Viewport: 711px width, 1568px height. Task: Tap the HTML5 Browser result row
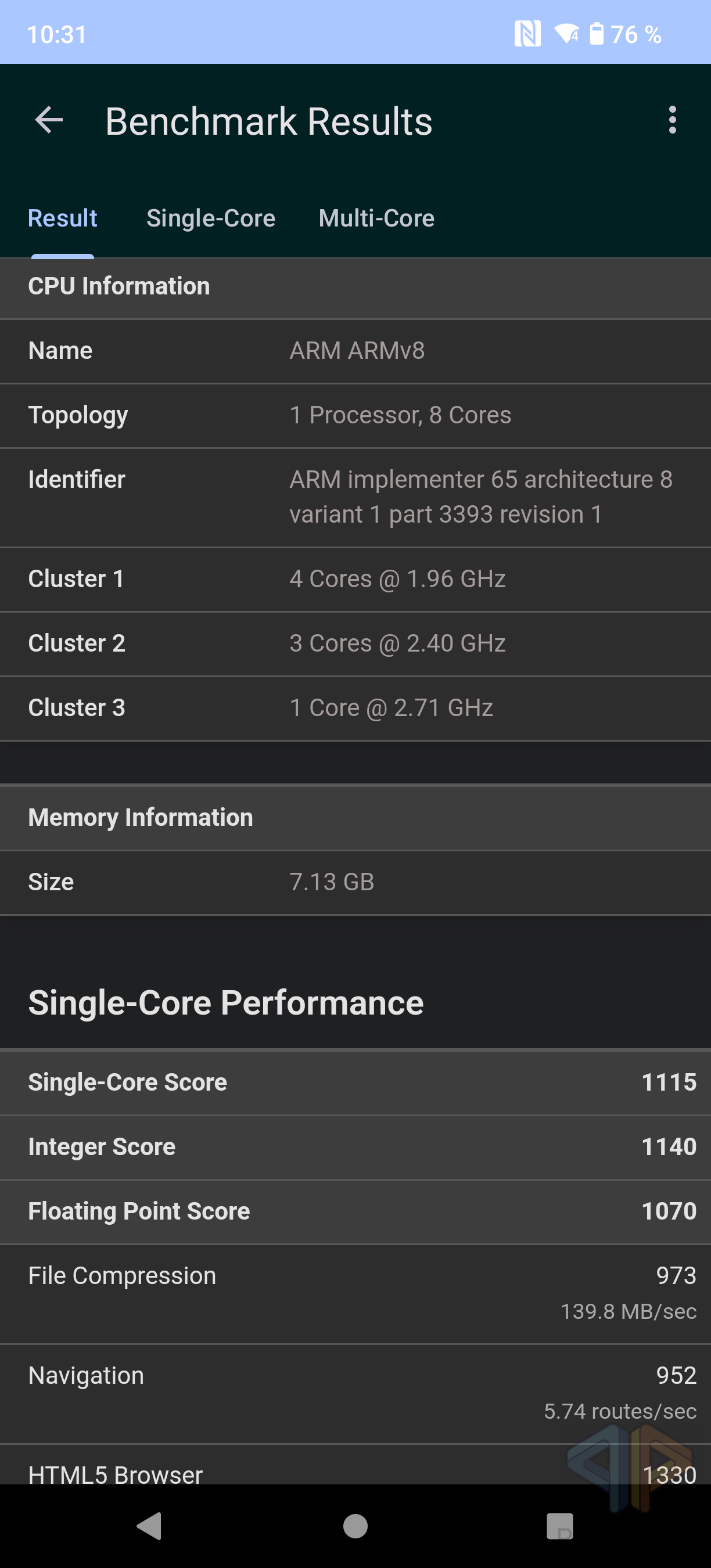pyautogui.click(x=355, y=1464)
